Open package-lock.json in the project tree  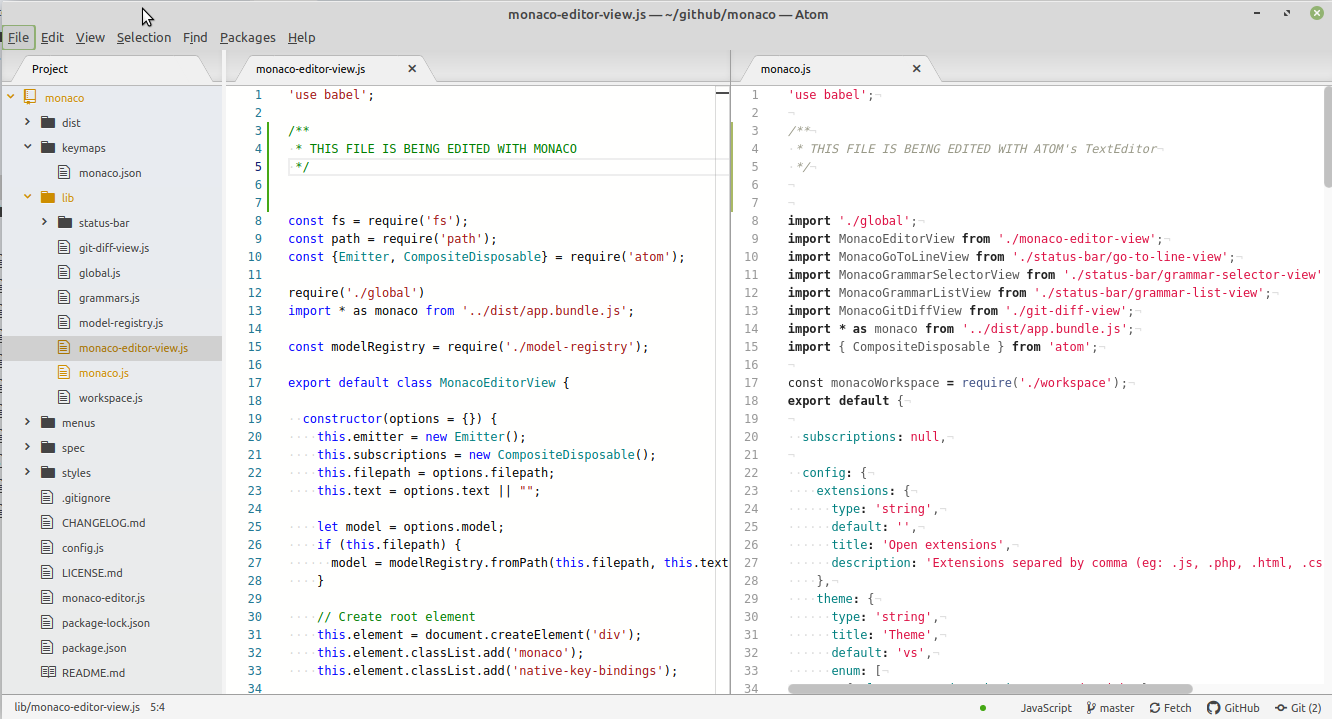pyautogui.click(x=106, y=623)
